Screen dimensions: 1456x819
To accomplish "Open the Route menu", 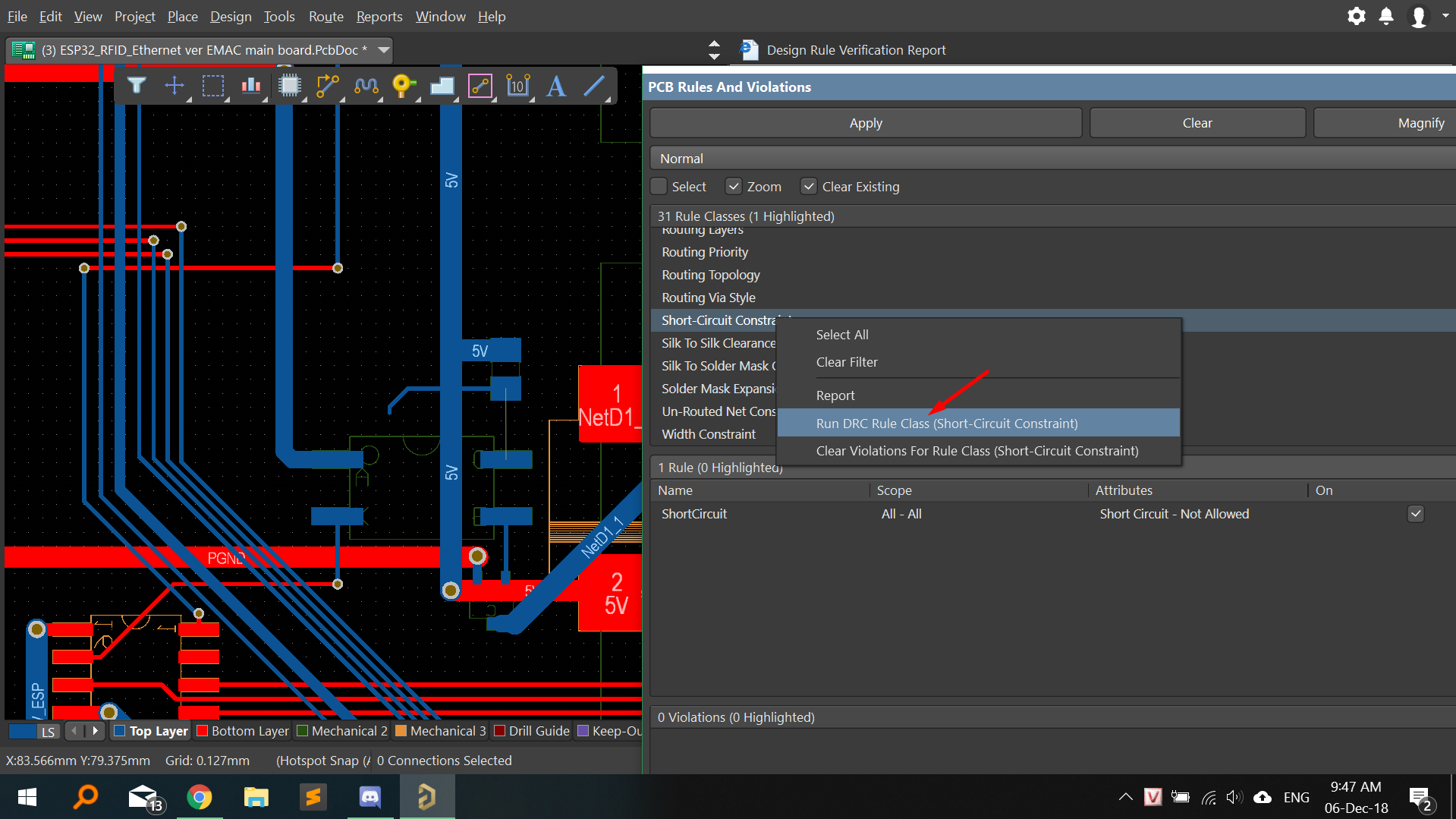I will click(325, 16).
